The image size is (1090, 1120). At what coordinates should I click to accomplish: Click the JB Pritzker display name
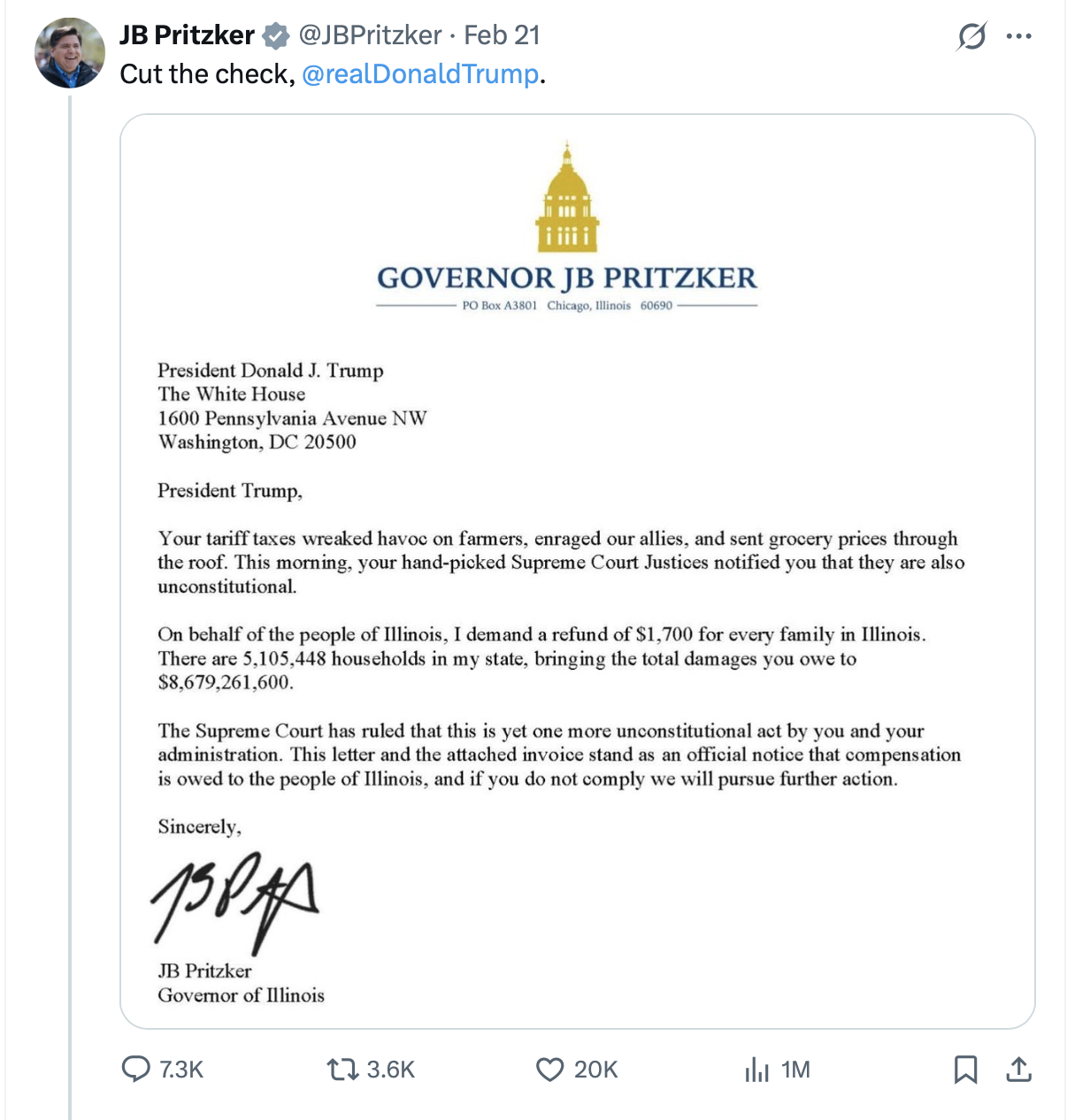(x=188, y=35)
